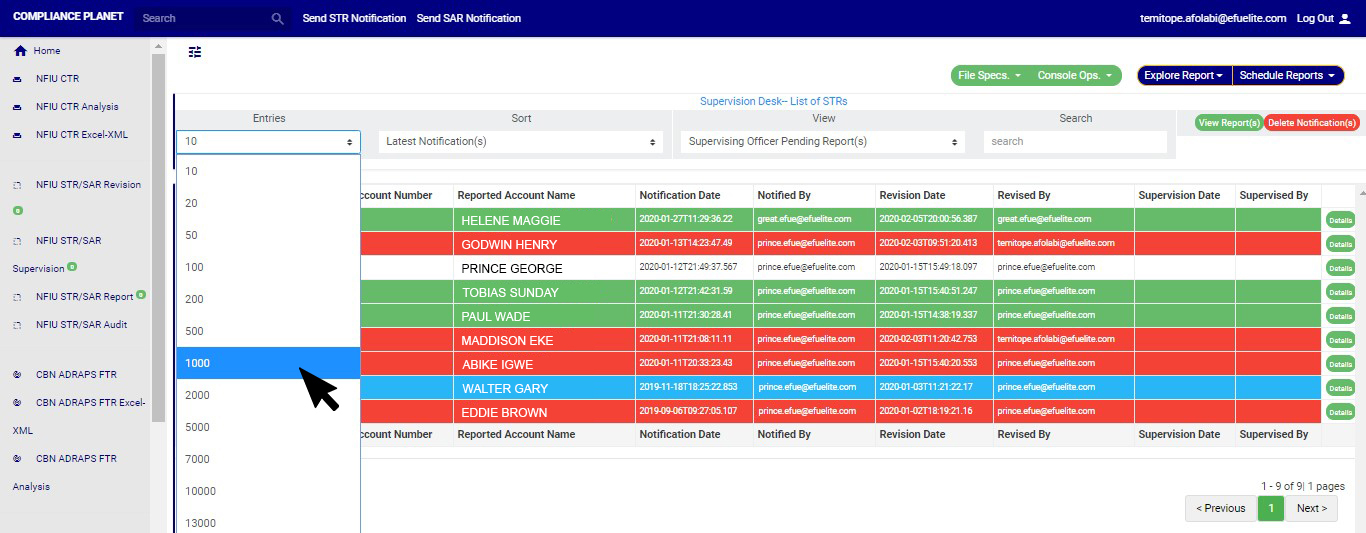This screenshot has height=533, width=1366.
Task: Open Details for the HELENE MAGGIE row
Action: 1340,220
